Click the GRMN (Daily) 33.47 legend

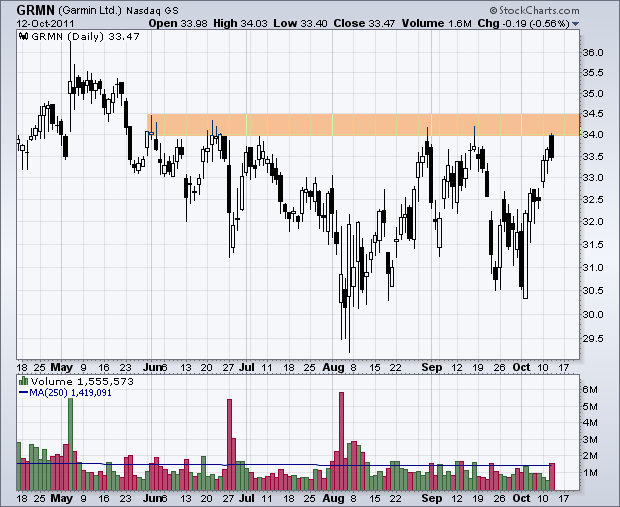point(85,36)
